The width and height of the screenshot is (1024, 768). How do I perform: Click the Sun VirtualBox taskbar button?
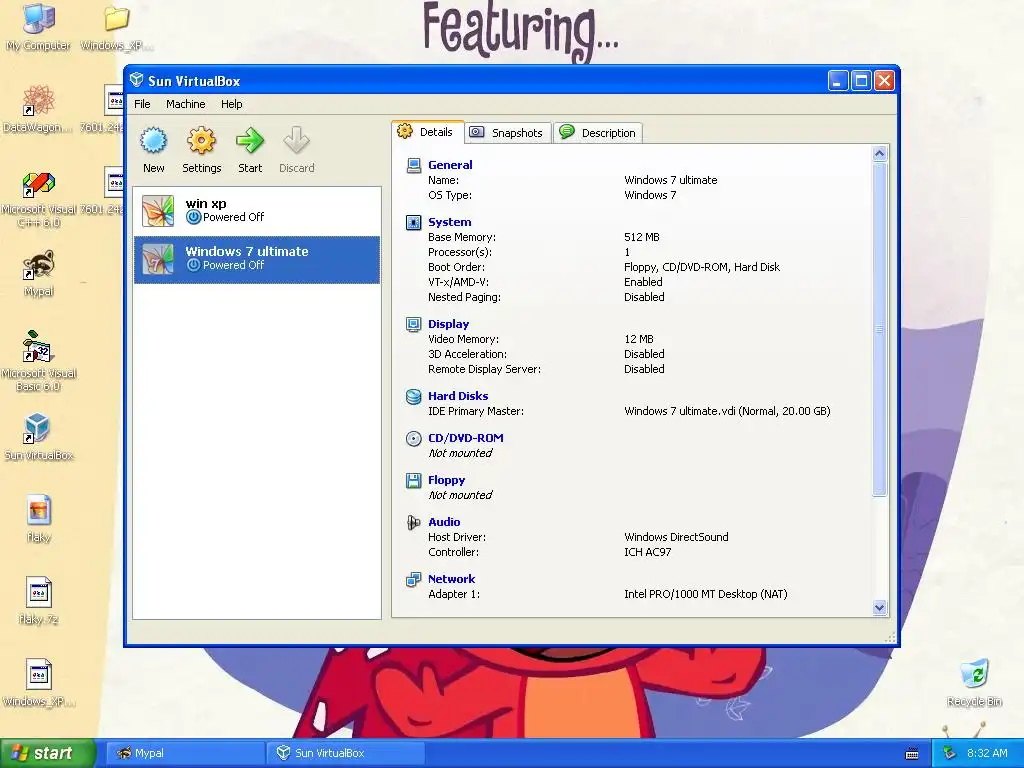click(345, 753)
